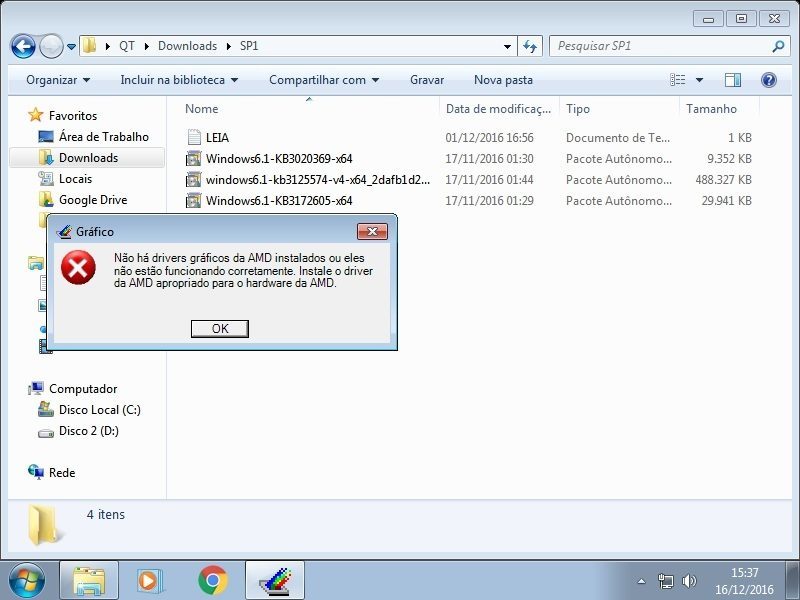Open the recent locations history dropdown
Screen dimensions: 800x600
(71, 46)
